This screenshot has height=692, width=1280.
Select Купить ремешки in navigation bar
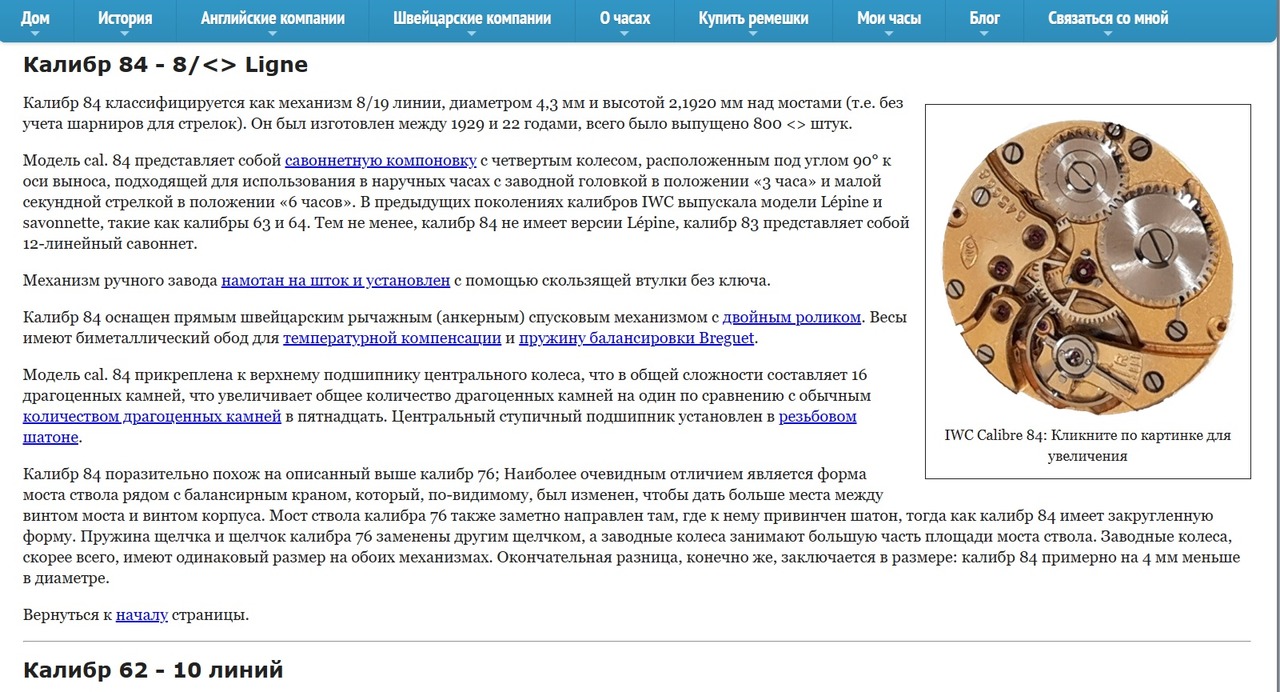pos(753,18)
